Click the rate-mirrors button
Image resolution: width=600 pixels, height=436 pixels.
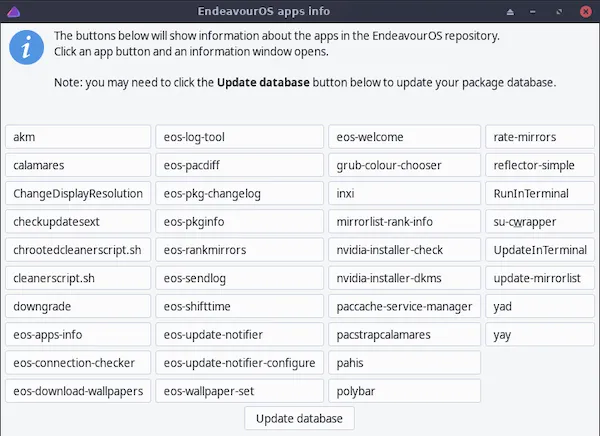tap(540, 137)
